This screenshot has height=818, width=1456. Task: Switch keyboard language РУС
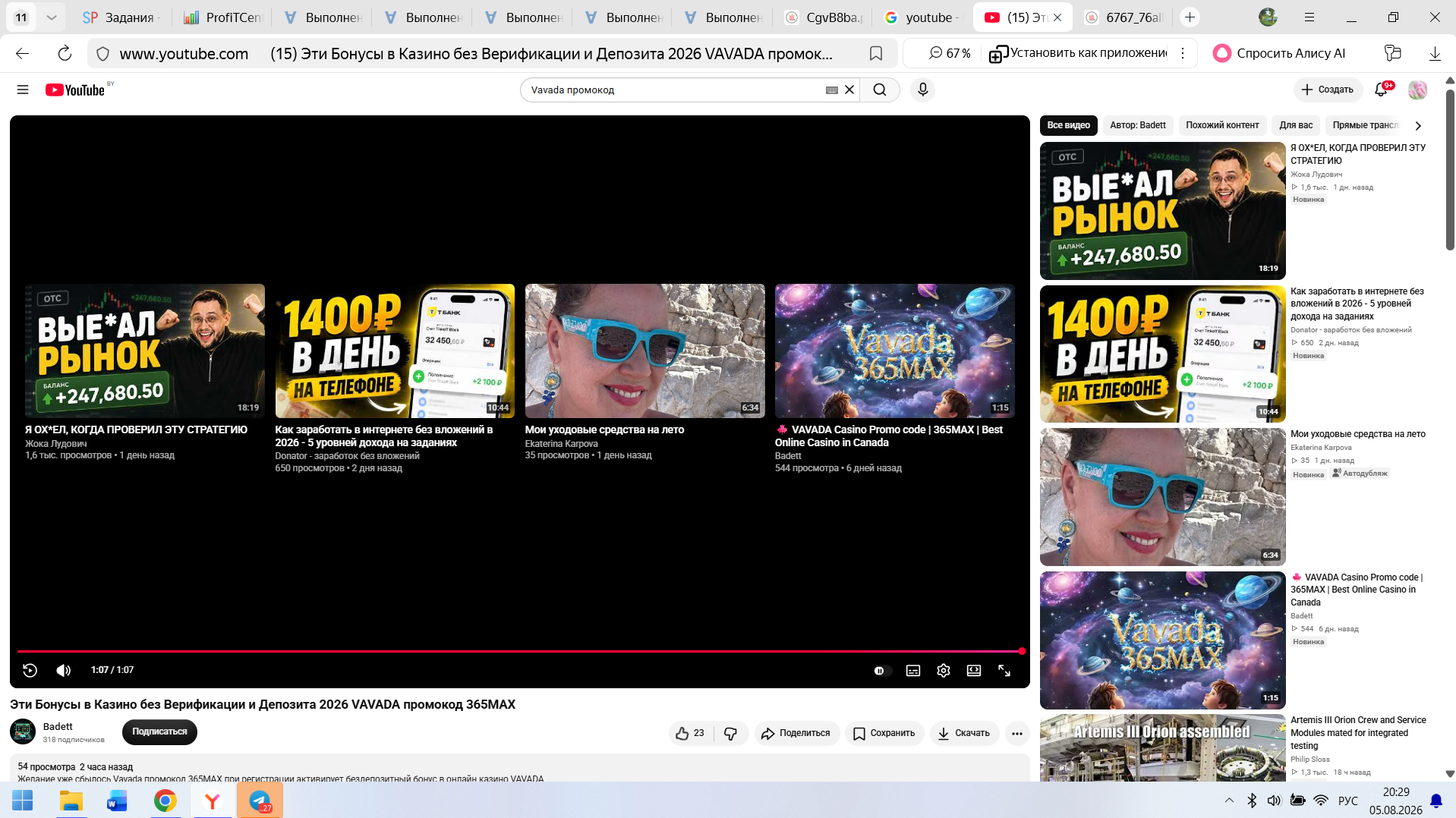[x=1348, y=801]
